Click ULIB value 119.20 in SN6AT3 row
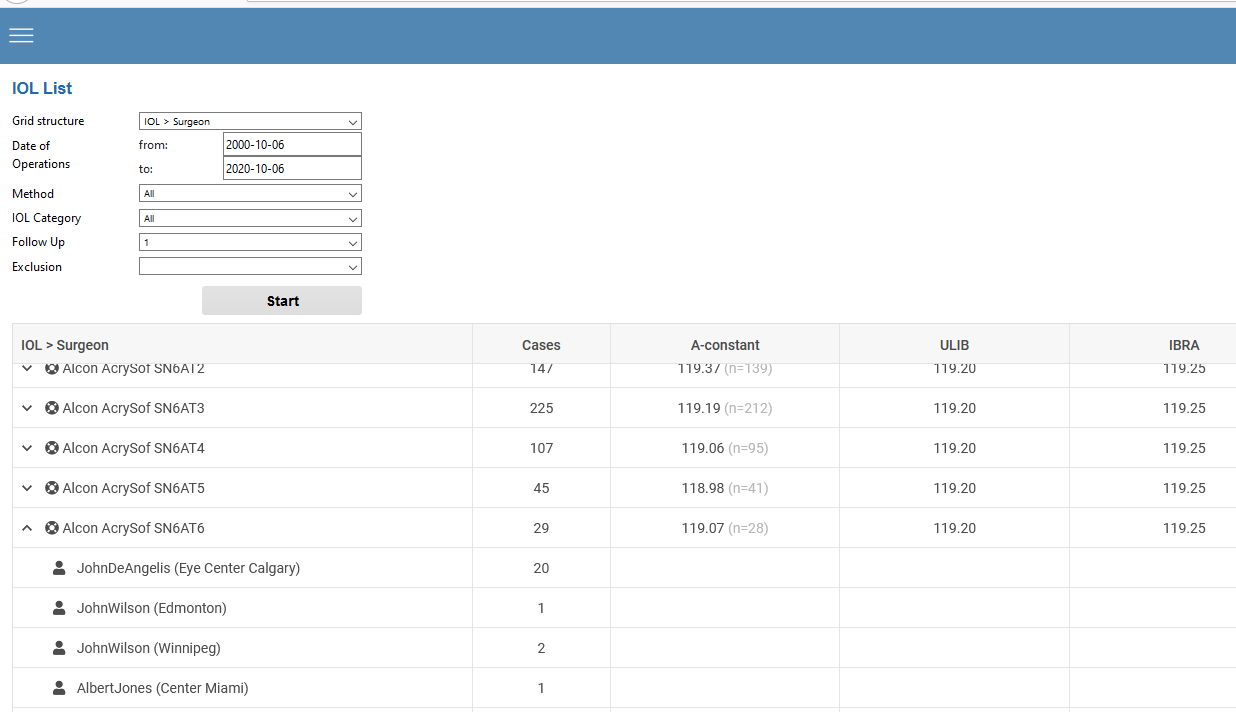 (955, 408)
